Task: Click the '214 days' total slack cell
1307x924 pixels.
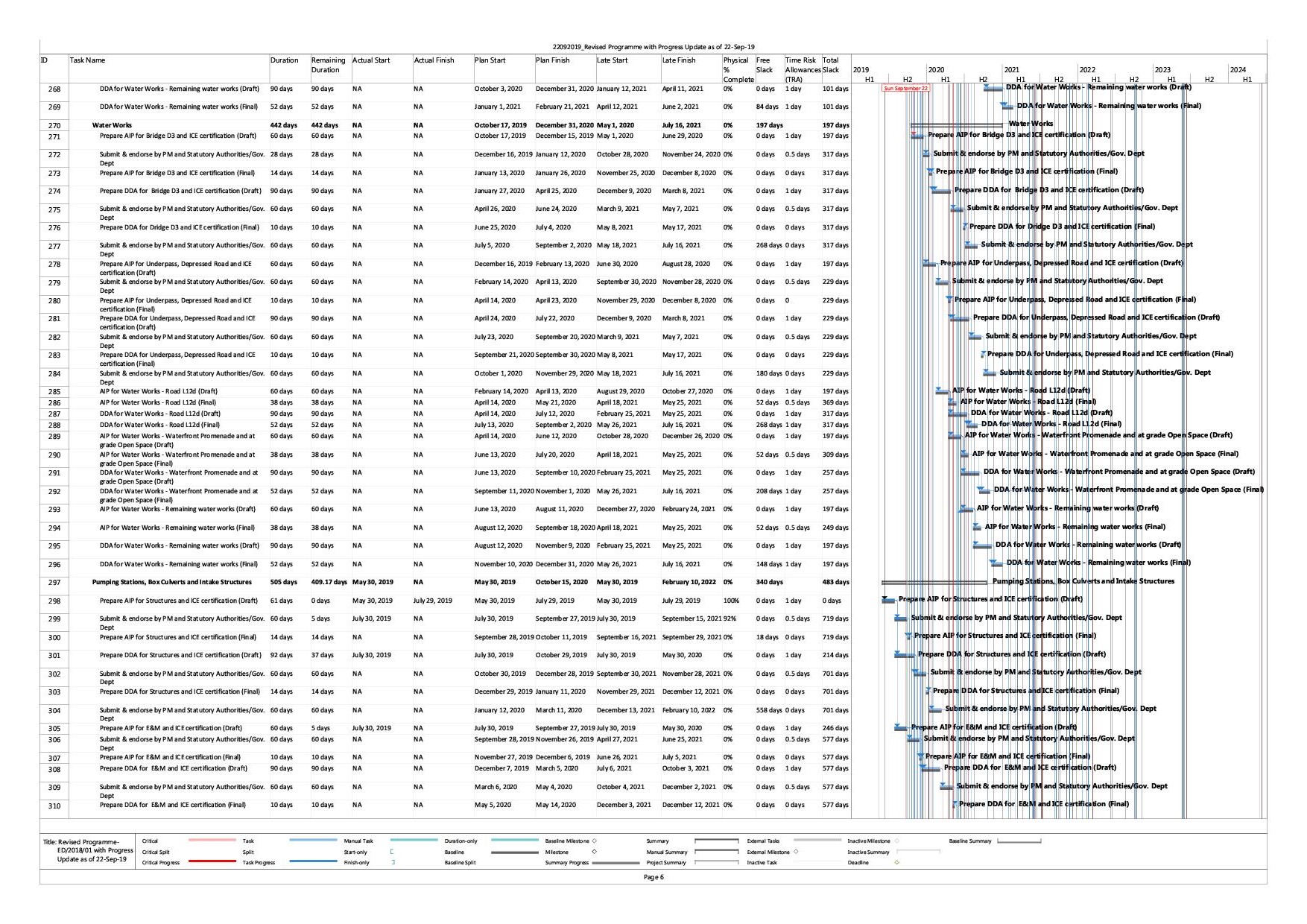Action: point(835,655)
